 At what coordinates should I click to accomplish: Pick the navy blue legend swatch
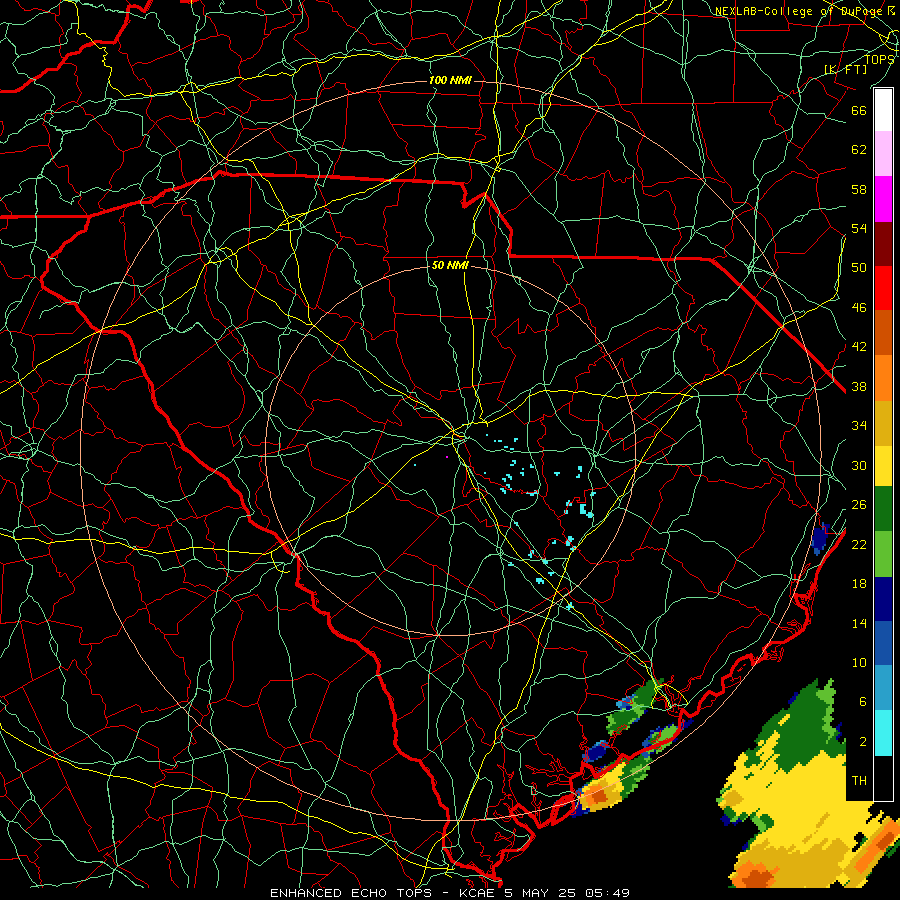(x=883, y=599)
